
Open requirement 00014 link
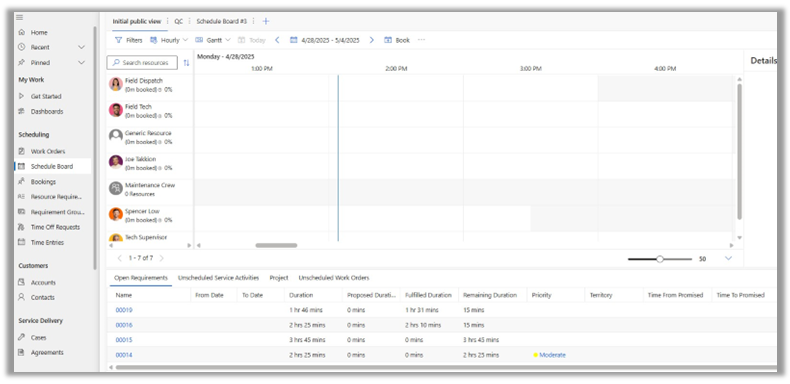click(124, 355)
